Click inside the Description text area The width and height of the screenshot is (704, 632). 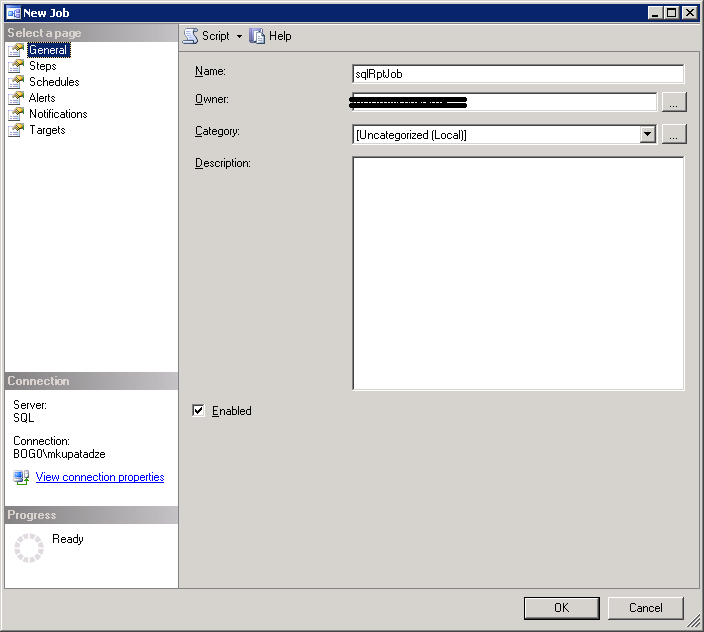tap(518, 273)
